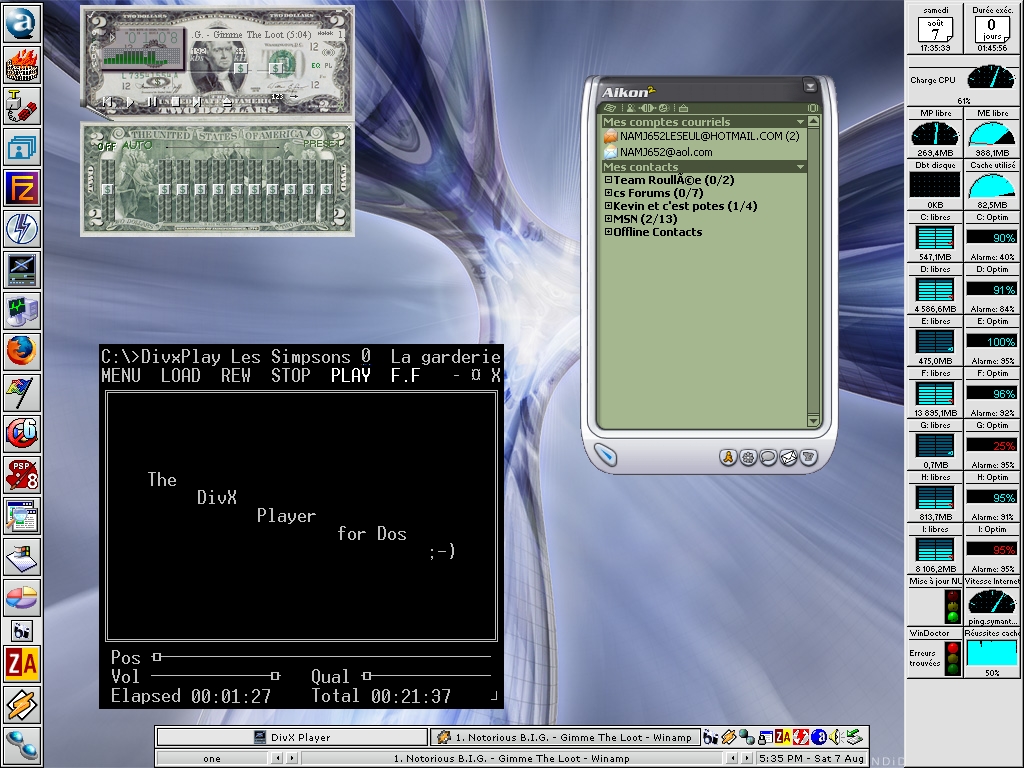Open the Winamp bolt icon in sidebar
The width and height of the screenshot is (1024, 768).
(x=22, y=705)
